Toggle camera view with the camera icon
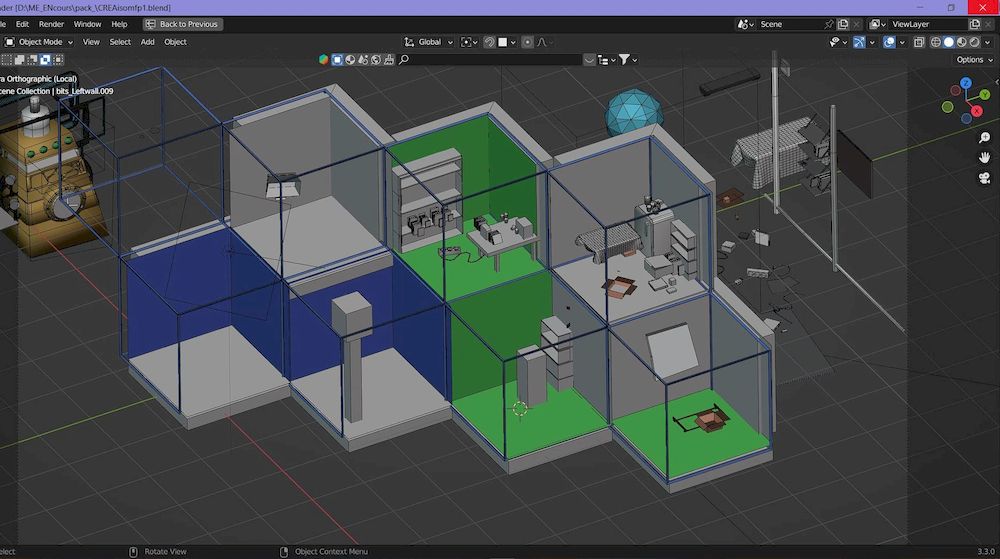Screen dimensions: 1000x559 click(984, 178)
